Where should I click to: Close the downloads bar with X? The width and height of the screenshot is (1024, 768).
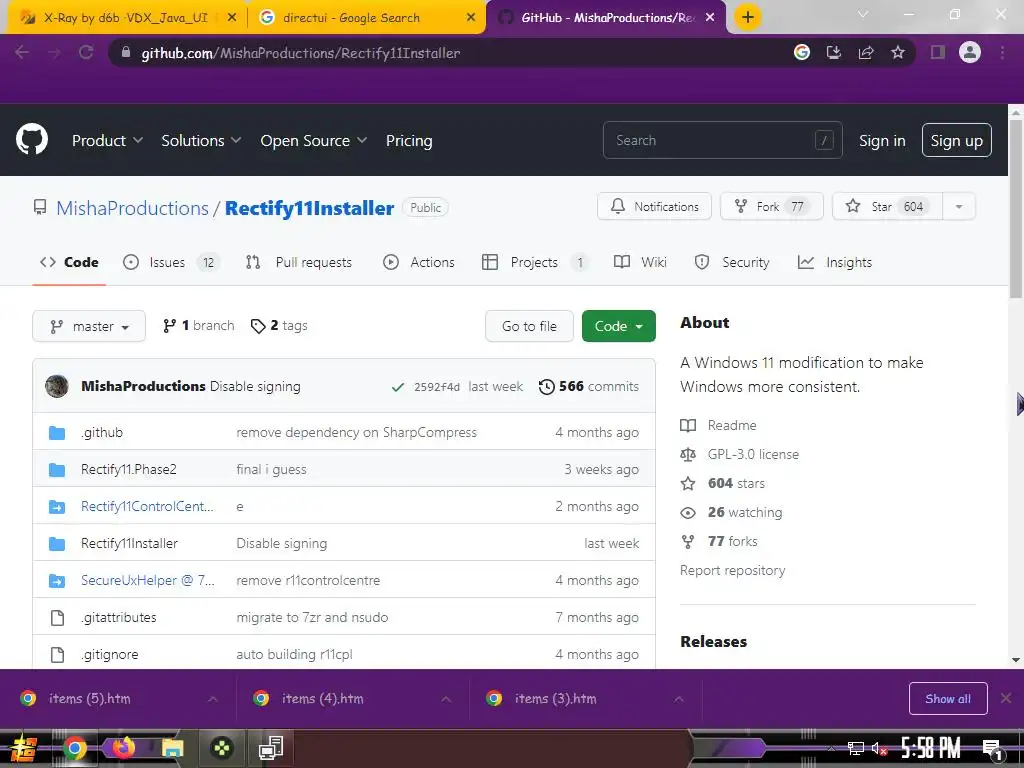[1006, 698]
